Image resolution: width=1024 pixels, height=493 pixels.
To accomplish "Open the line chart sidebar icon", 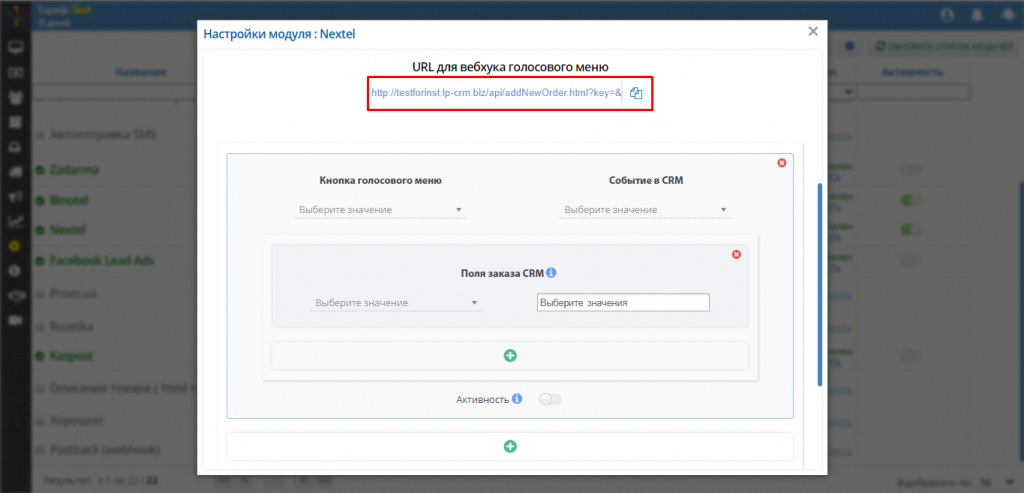I will [x=16, y=221].
